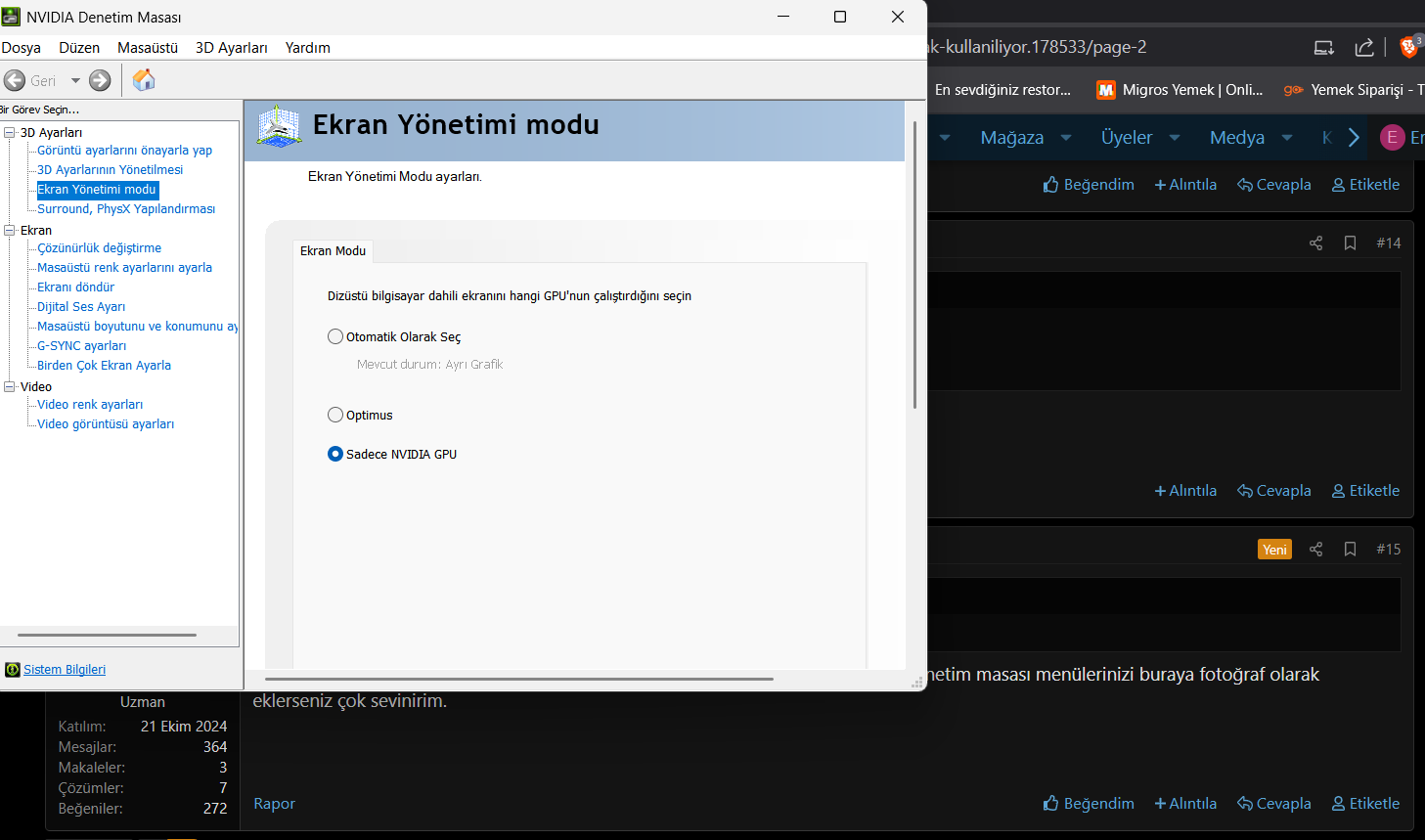Viewport: 1425px width, 840px height.
Task: Click Cevapla in post #14 footer
Action: click(x=1274, y=491)
